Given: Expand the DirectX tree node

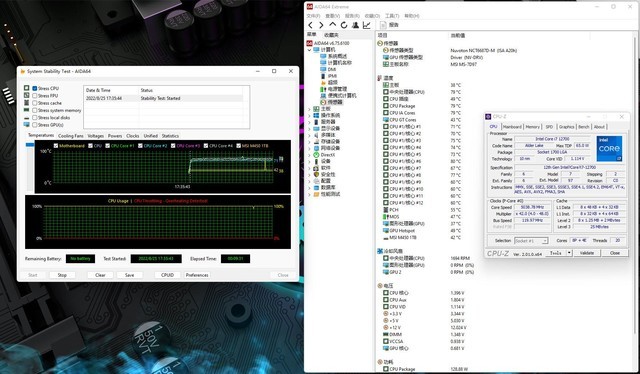Looking at the screenshot, I should [x=309, y=155].
